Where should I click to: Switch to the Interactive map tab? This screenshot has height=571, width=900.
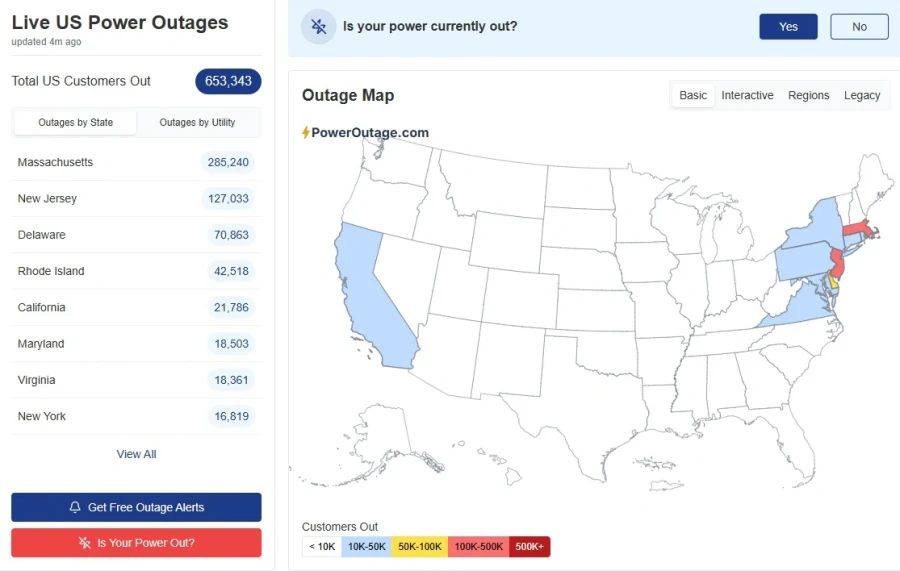747,96
